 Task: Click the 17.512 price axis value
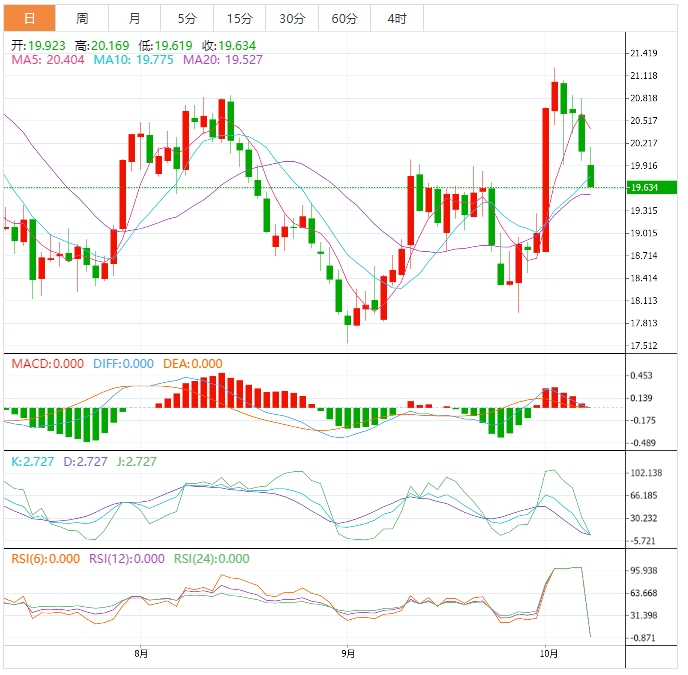[x=644, y=345]
